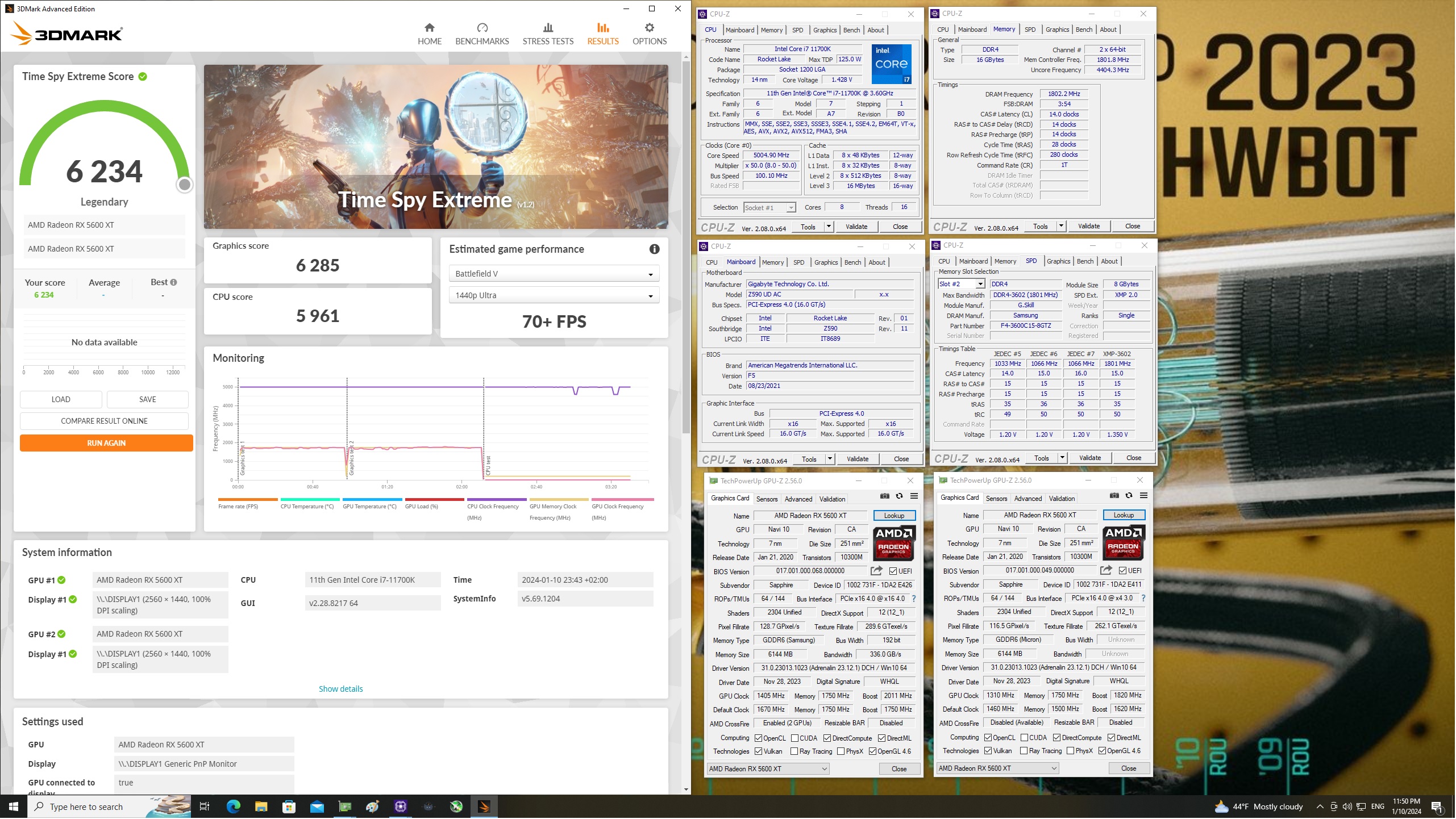Image resolution: width=1456 pixels, height=819 pixels.
Task: Click info icon in Estimated game performance
Action: click(x=655, y=249)
